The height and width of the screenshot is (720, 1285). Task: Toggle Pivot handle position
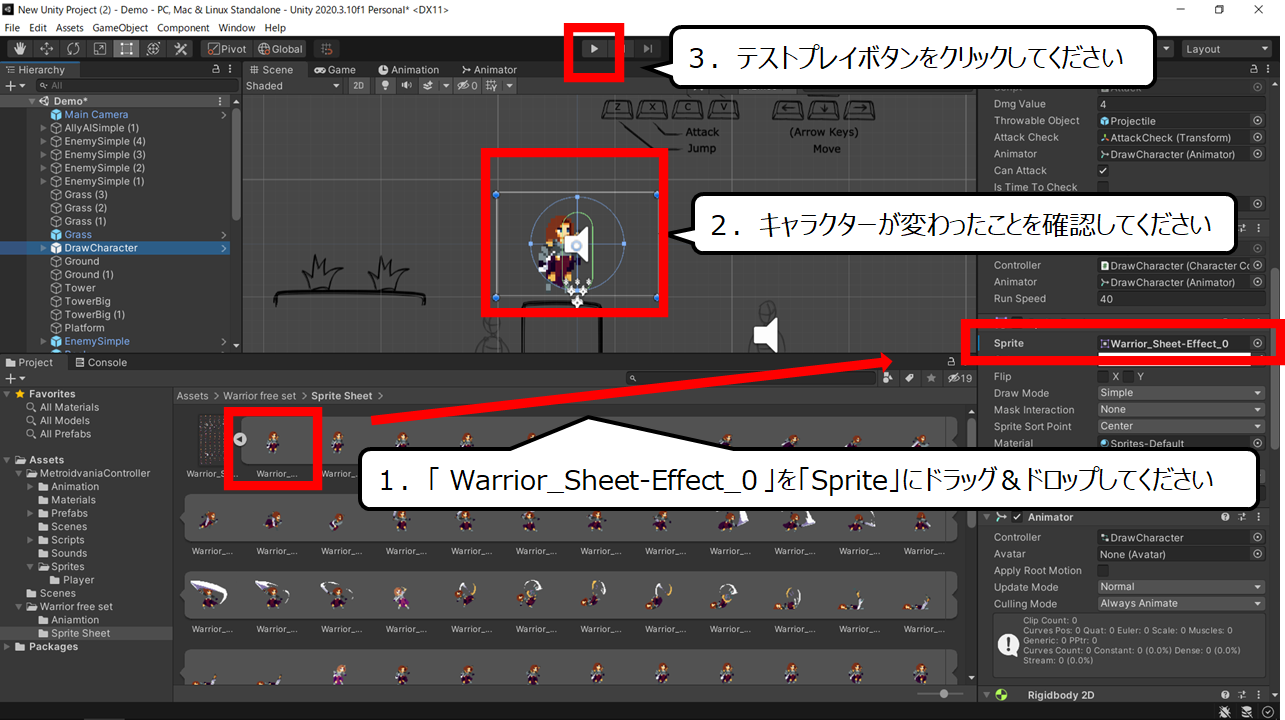click(x=226, y=48)
